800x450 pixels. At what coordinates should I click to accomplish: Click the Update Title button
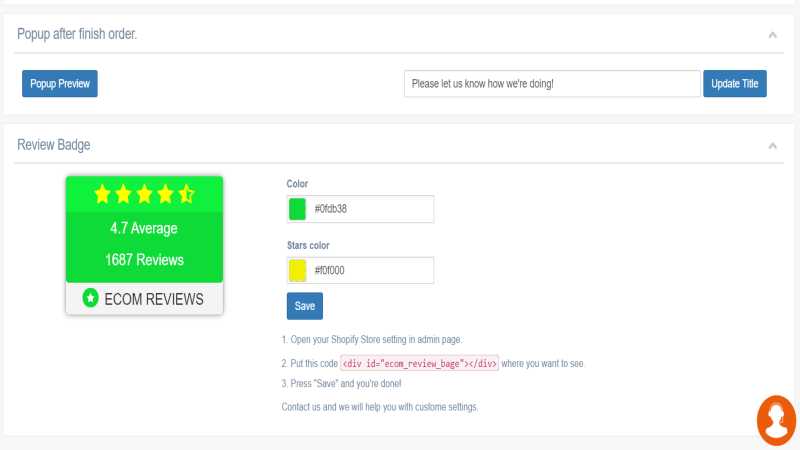pos(735,84)
